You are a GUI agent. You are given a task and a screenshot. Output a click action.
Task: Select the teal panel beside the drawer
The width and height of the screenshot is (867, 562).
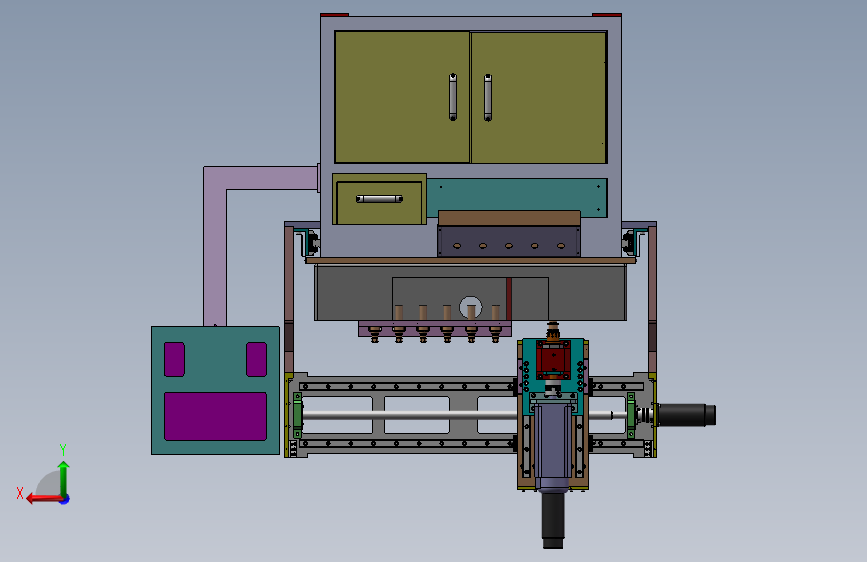pyautogui.click(x=517, y=194)
